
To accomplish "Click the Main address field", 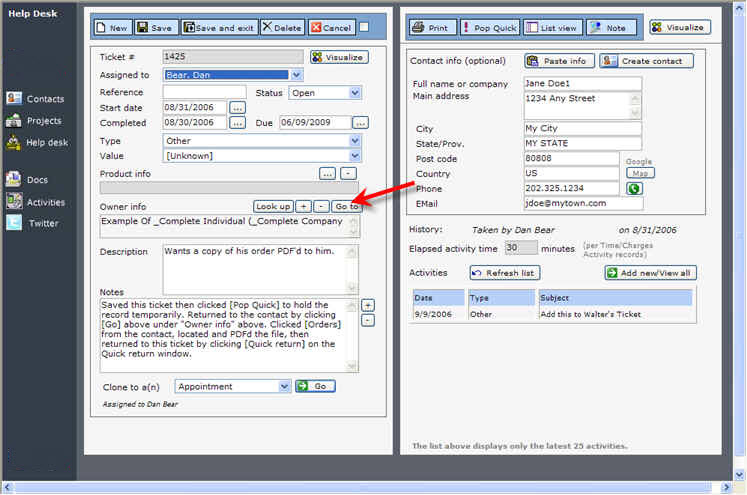I will tap(582, 105).
